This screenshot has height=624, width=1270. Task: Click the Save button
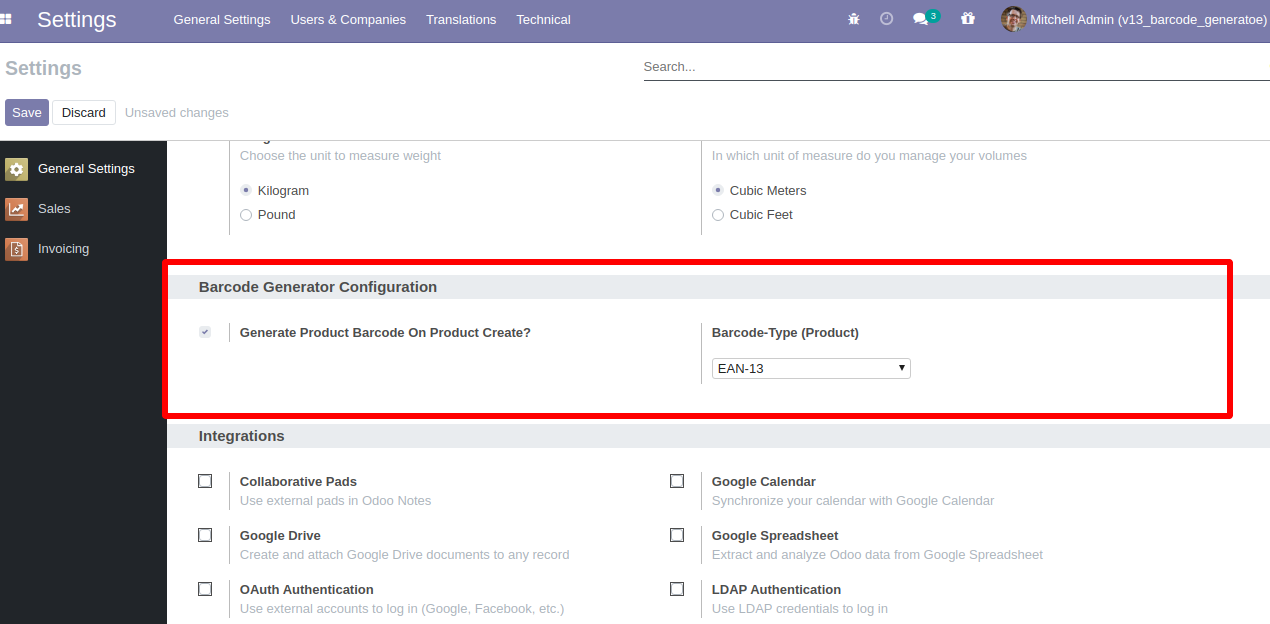(27, 113)
